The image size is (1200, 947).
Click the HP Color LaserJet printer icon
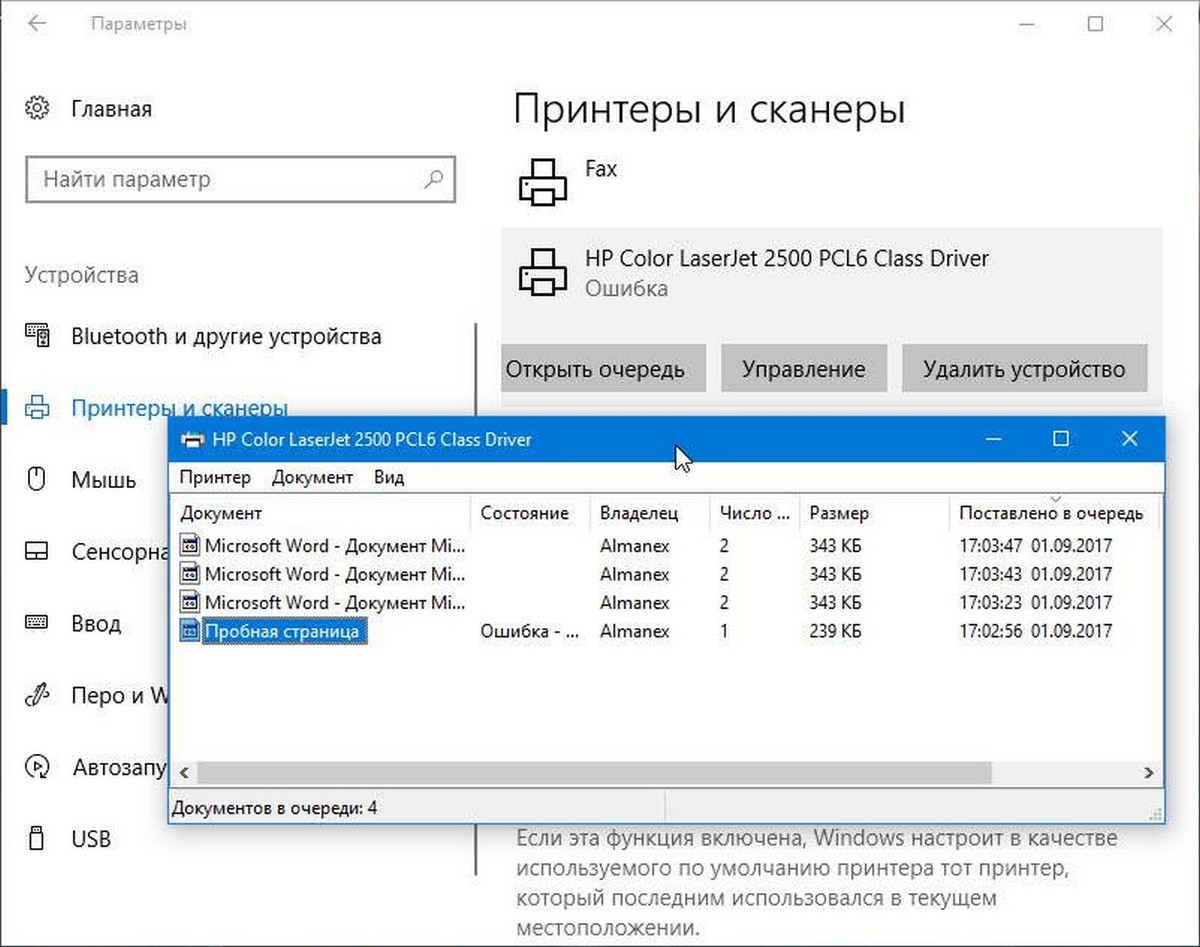(x=541, y=272)
